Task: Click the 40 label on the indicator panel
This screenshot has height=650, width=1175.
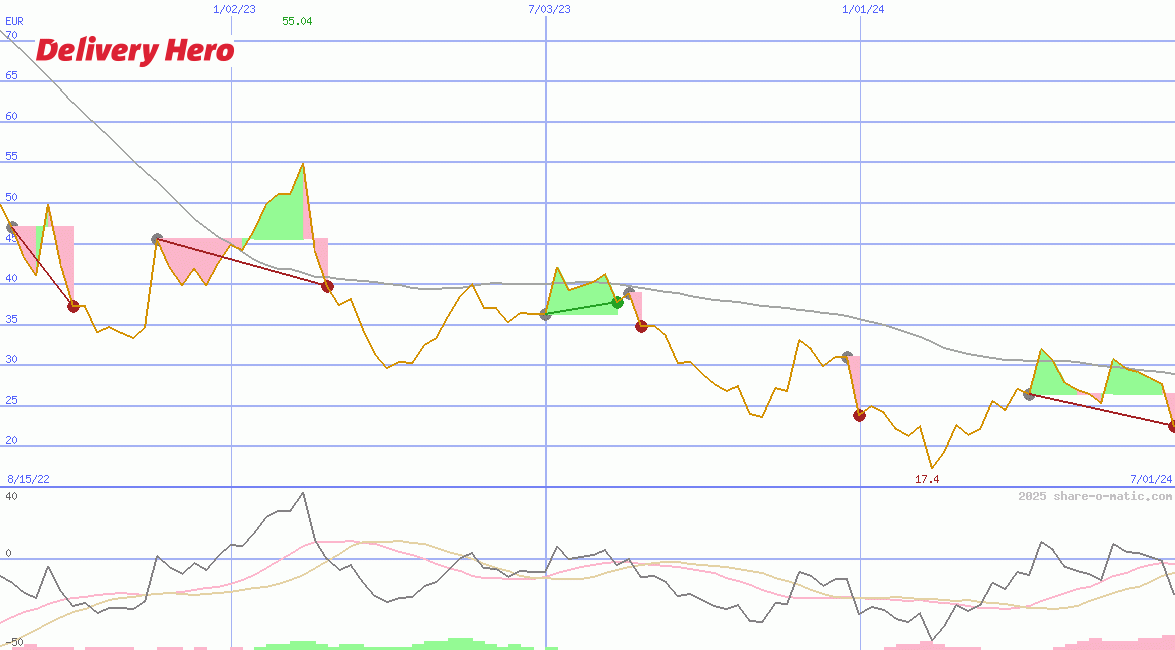Action: click(x=11, y=496)
